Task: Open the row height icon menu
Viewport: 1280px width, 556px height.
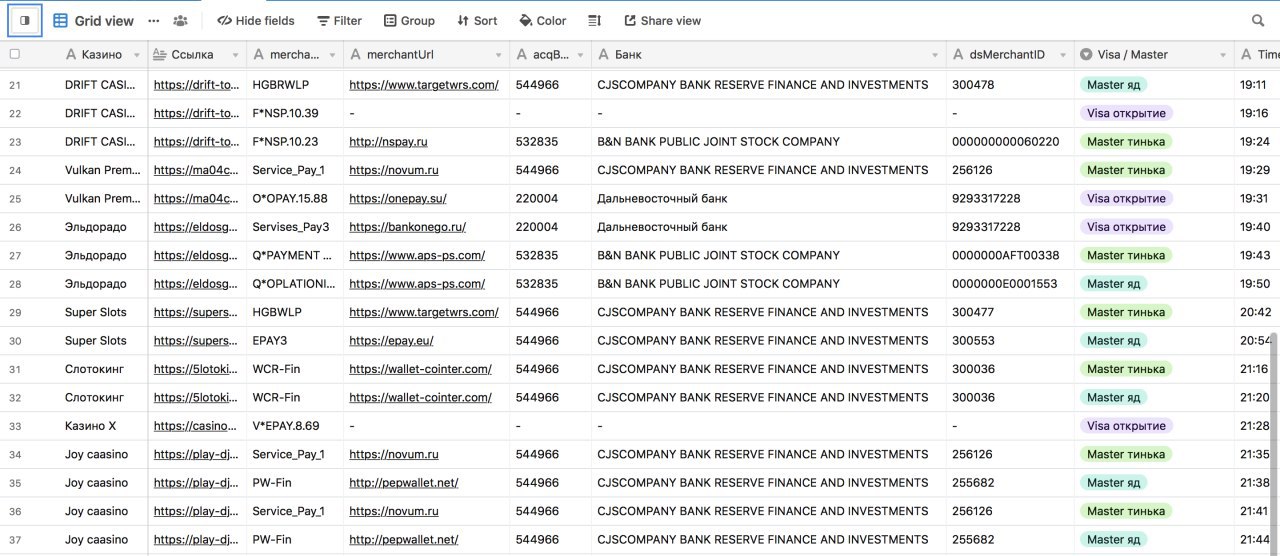Action: pyautogui.click(x=594, y=20)
